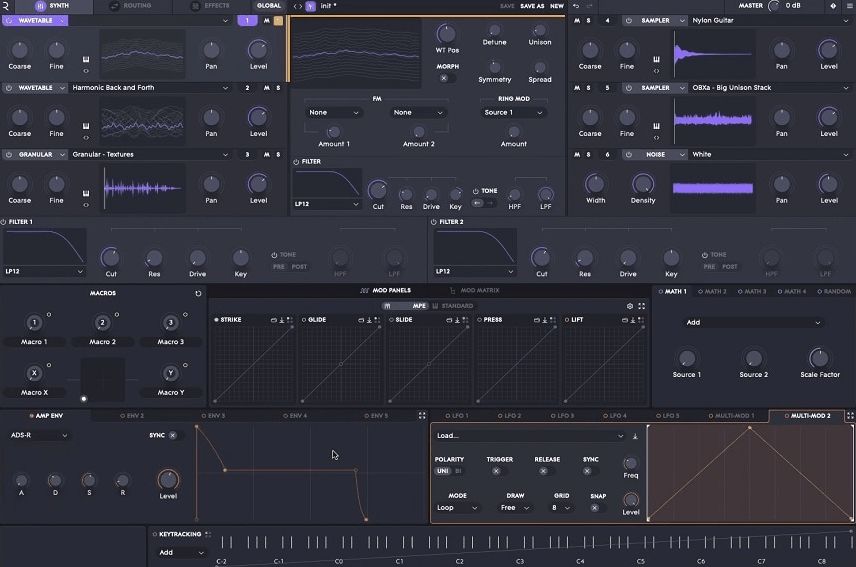Mute Nylon Guitar sampler with M
This screenshot has height=567, width=856.
[577, 20]
